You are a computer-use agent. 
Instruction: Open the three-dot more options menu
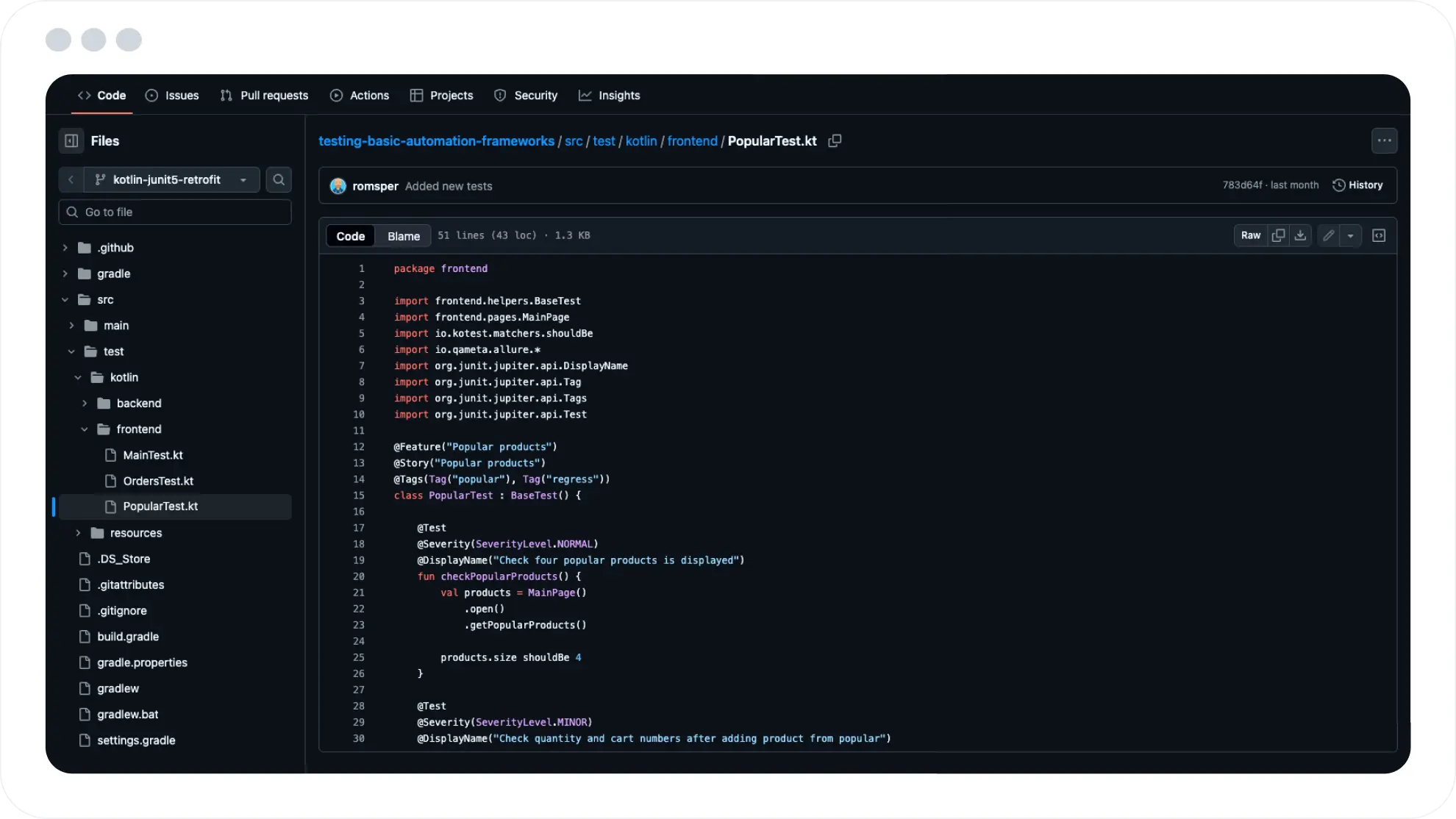(x=1384, y=140)
